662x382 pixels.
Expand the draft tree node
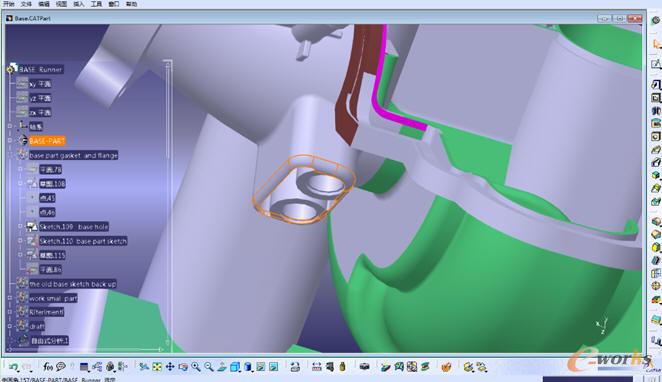tap(10, 326)
